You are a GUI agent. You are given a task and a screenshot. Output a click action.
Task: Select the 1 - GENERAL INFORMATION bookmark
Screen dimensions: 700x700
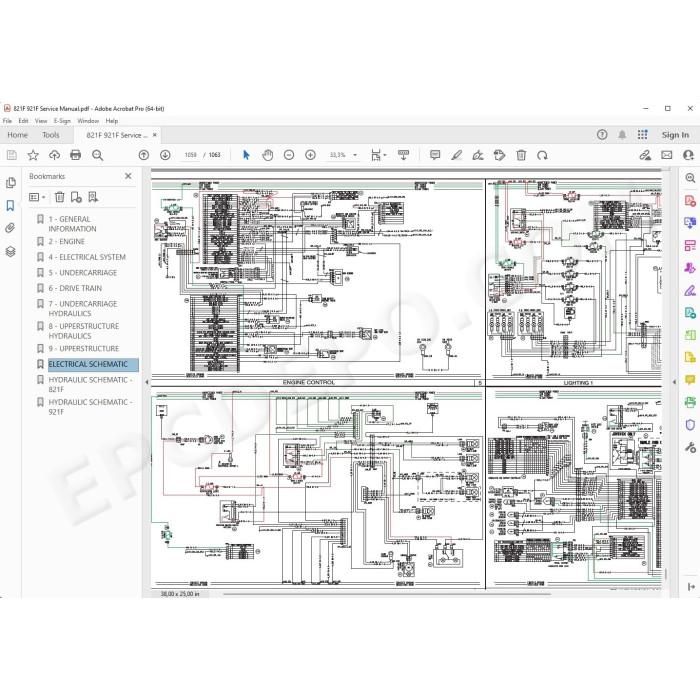(72, 224)
